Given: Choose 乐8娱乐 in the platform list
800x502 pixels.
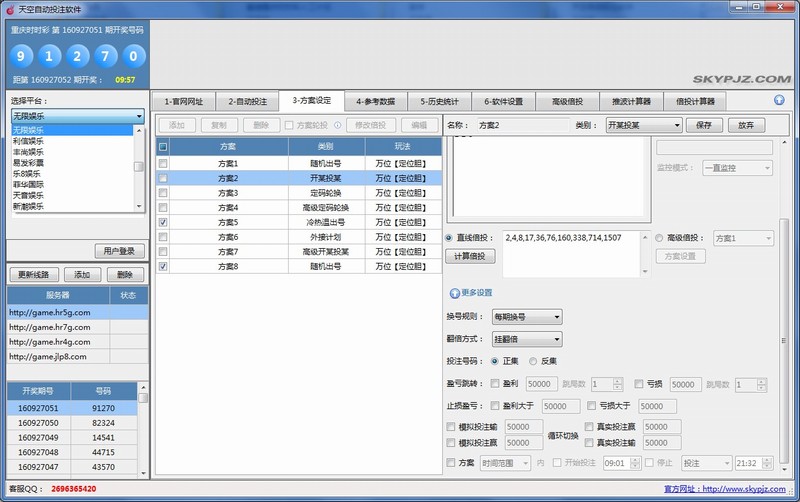Looking at the screenshot, I should 28,174.
